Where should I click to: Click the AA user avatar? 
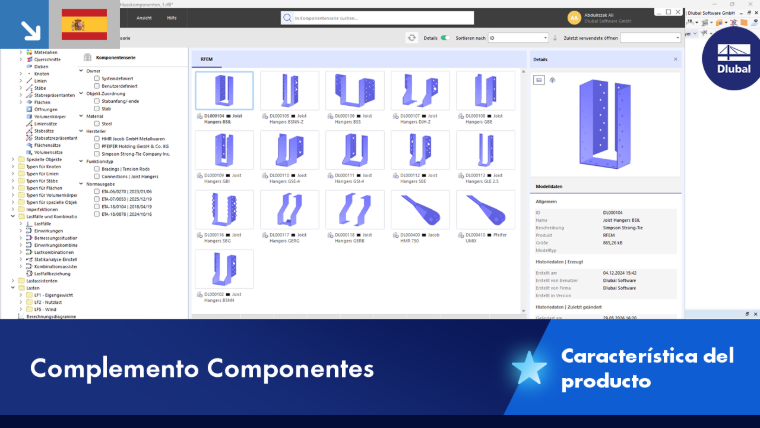tap(574, 18)
